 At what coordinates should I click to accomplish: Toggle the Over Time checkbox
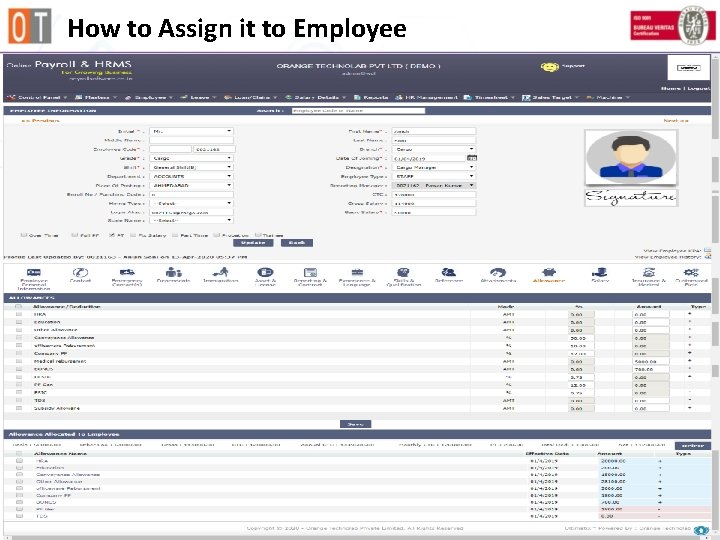tap(24, 235)
